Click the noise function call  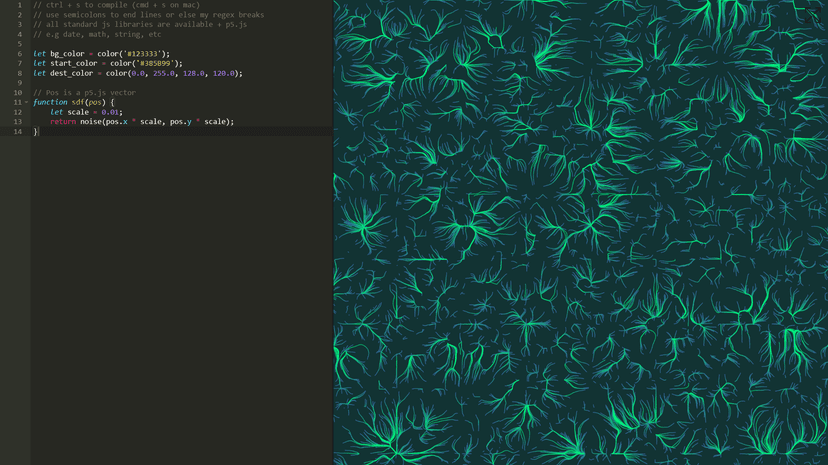point(91,122)
